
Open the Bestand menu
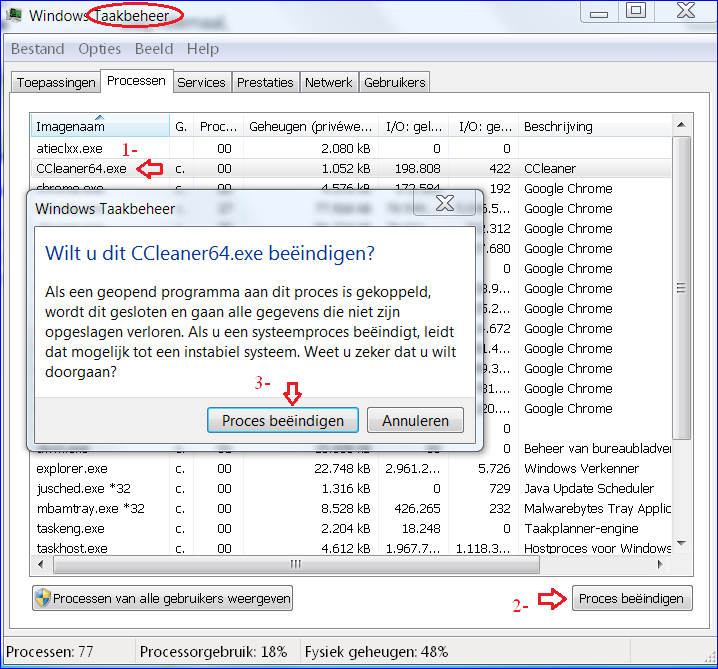click(x=38, y=49)
